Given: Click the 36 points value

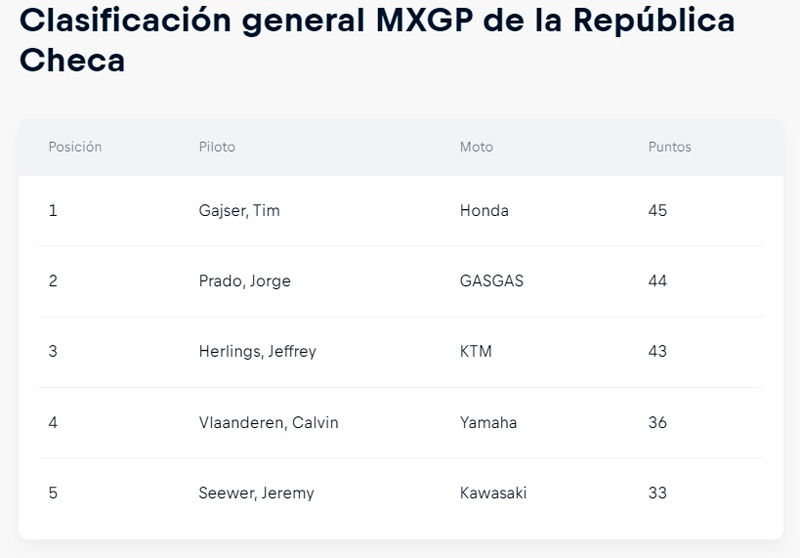Looking at the screenshot, I should [658, 422].
